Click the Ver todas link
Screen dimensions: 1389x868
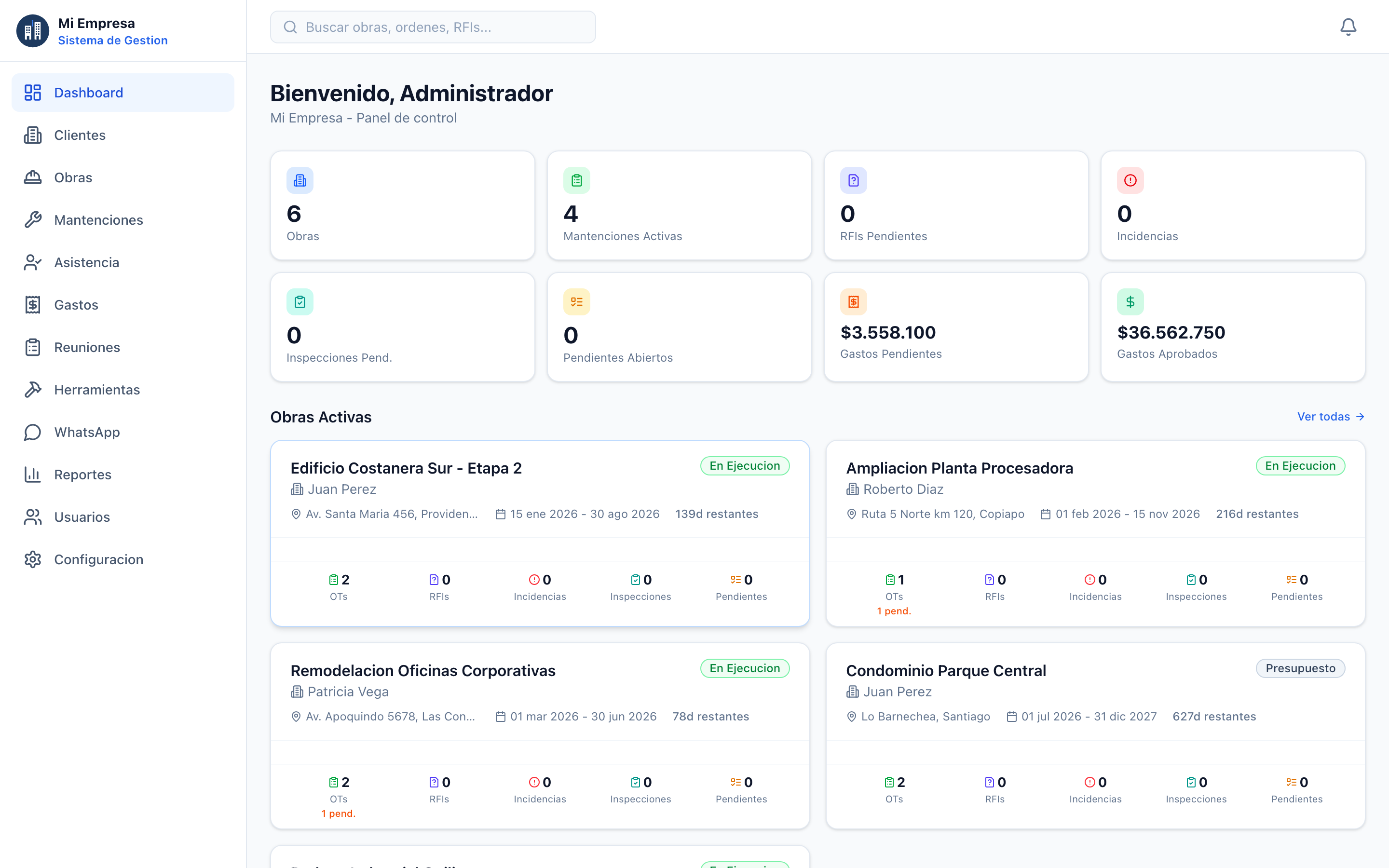tap(1325, 416)
